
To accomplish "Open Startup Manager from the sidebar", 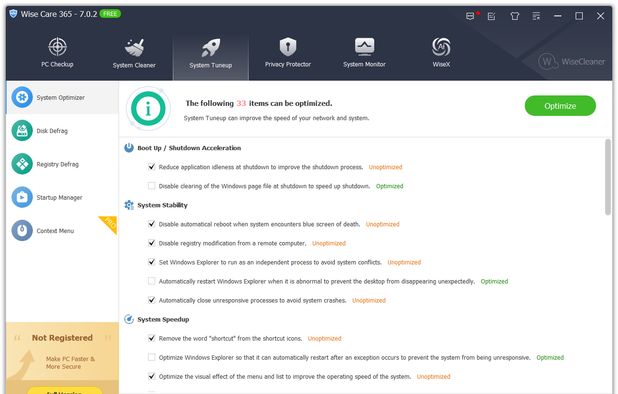I will pyautogui.click(x=62, y=197).
